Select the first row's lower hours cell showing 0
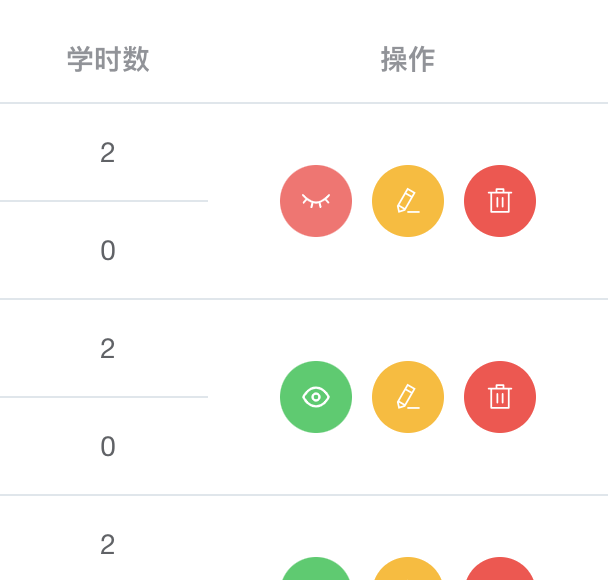Screen dimensions: 610x580 click(x=108, y=250)
